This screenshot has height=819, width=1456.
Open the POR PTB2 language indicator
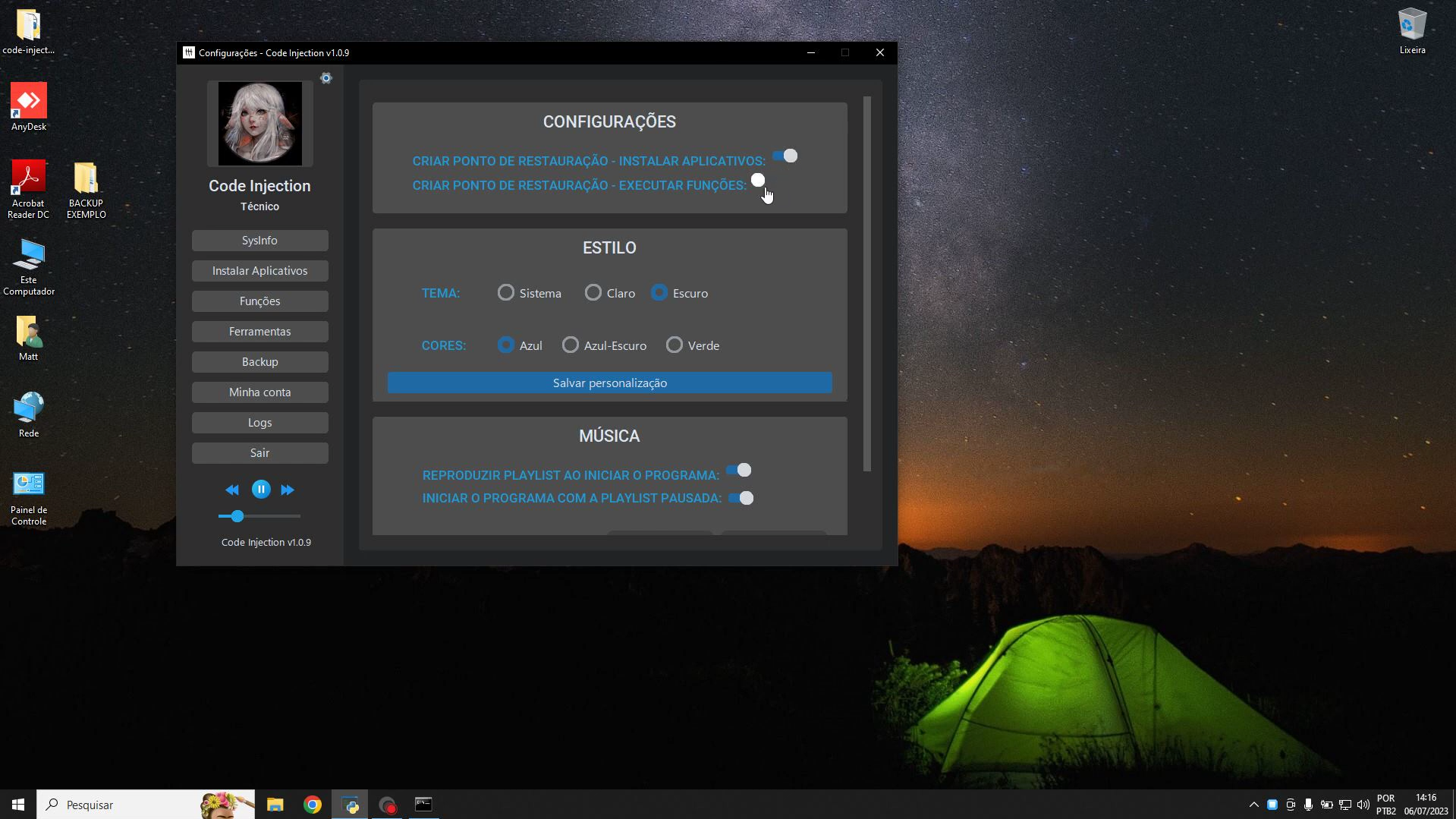[1386, 805]
